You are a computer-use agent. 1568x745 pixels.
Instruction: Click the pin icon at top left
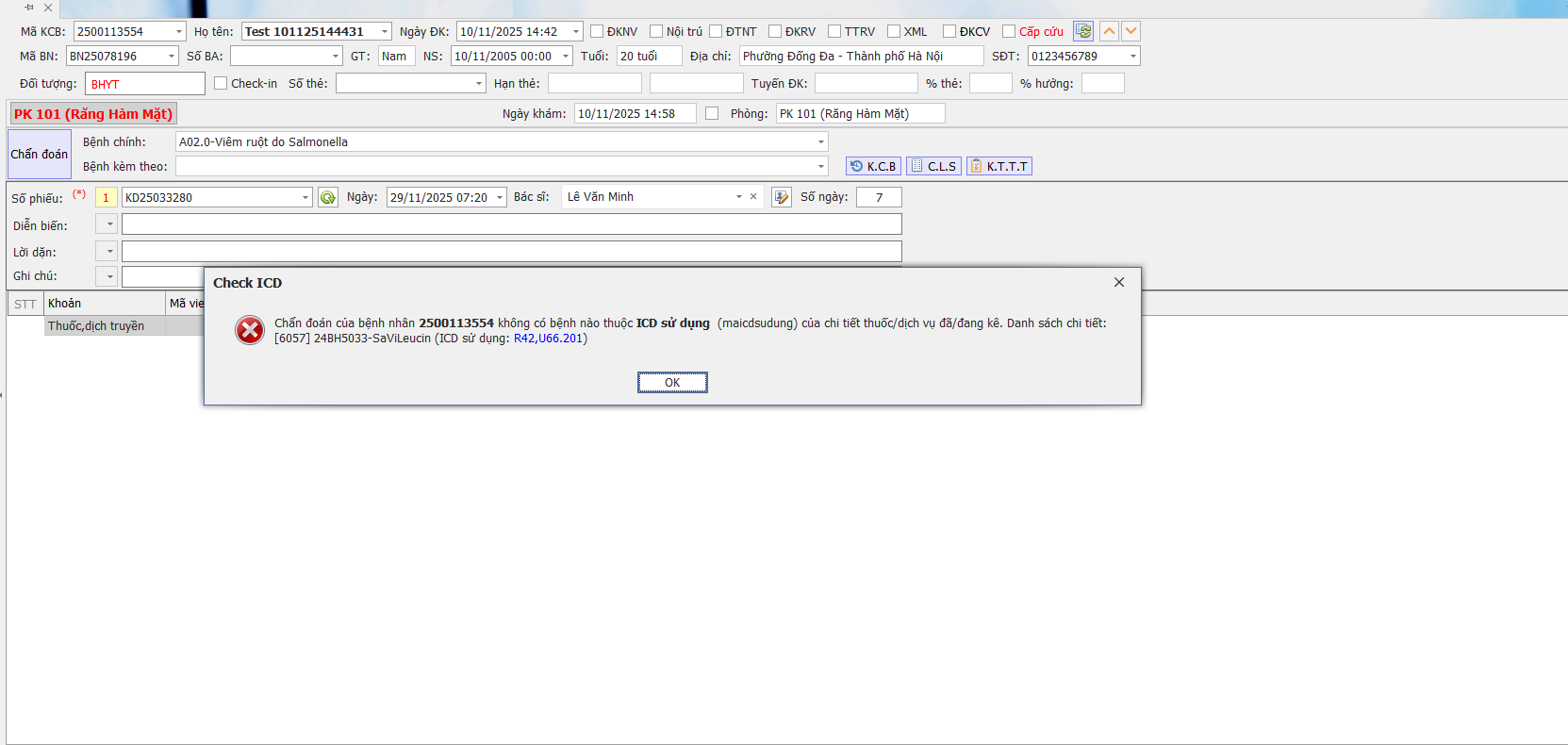29,8
